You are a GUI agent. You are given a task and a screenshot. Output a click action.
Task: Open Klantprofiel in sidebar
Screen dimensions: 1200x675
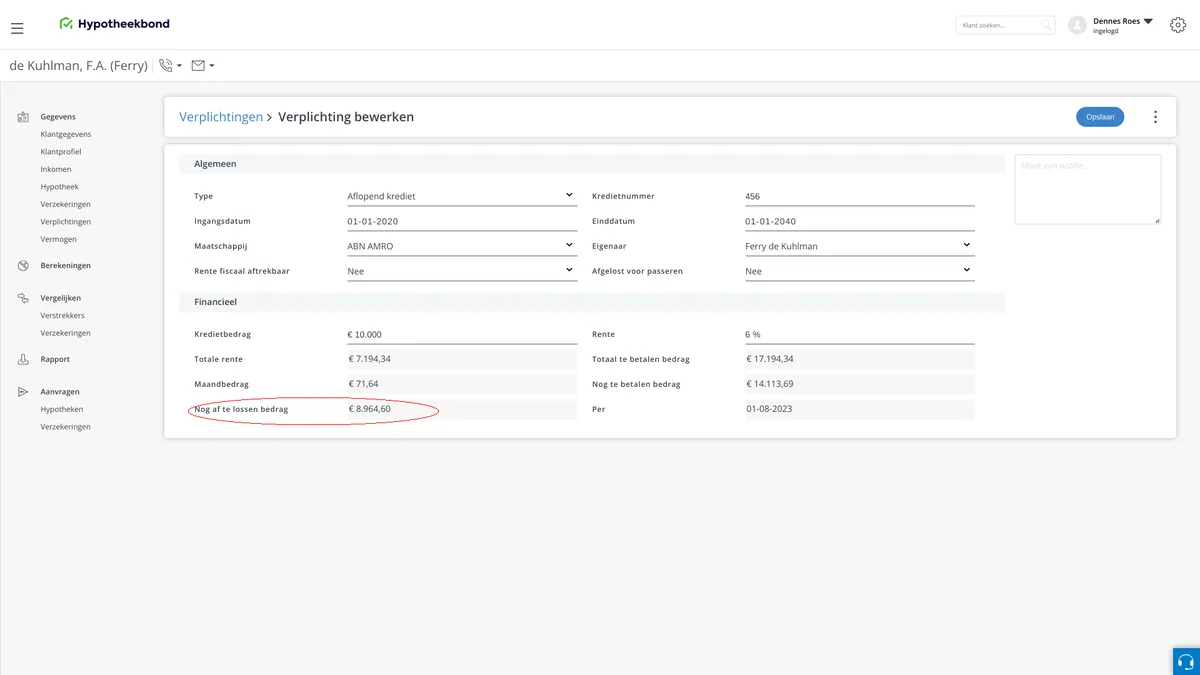[x=61, y=152]
